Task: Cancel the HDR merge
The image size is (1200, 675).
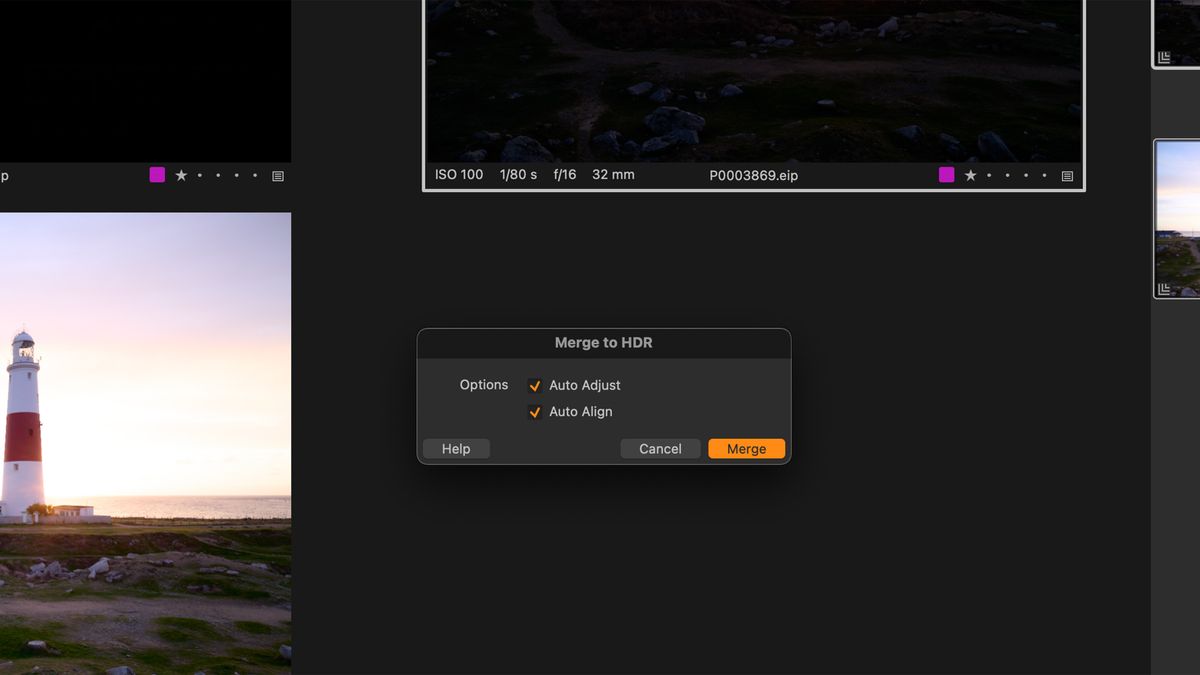Action: pos(660,448)
